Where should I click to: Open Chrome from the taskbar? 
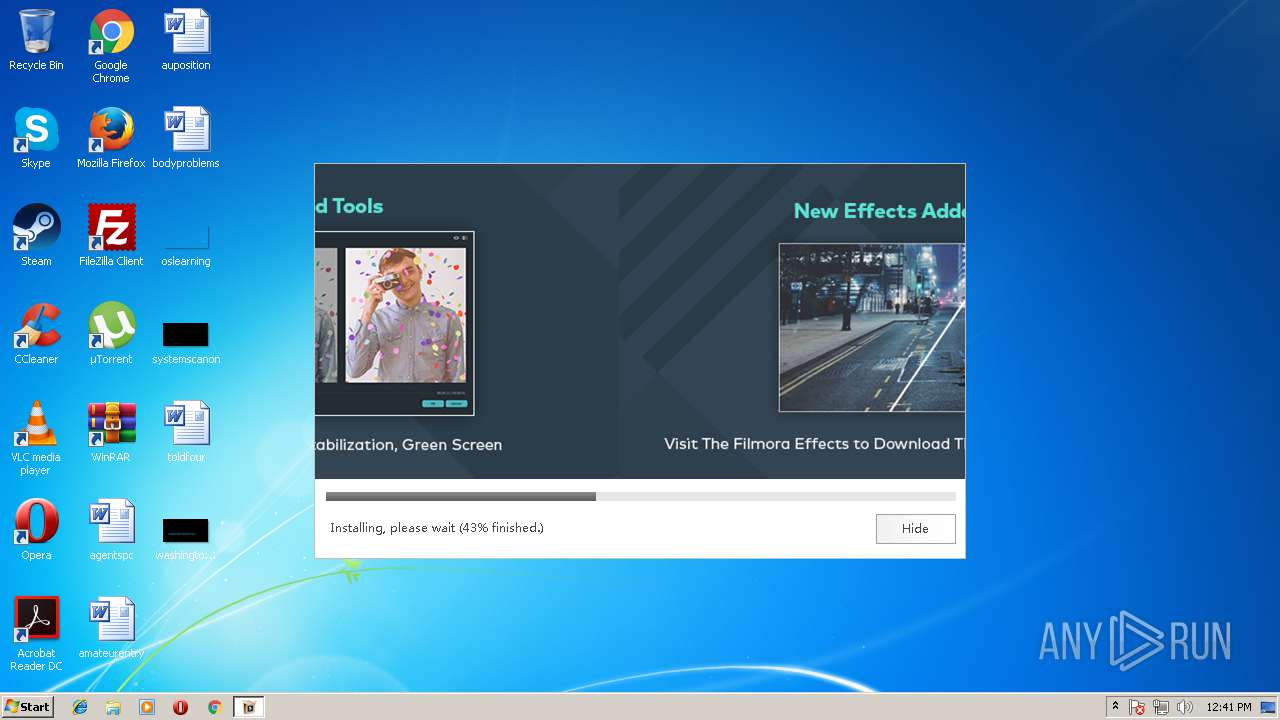point(214,707)
